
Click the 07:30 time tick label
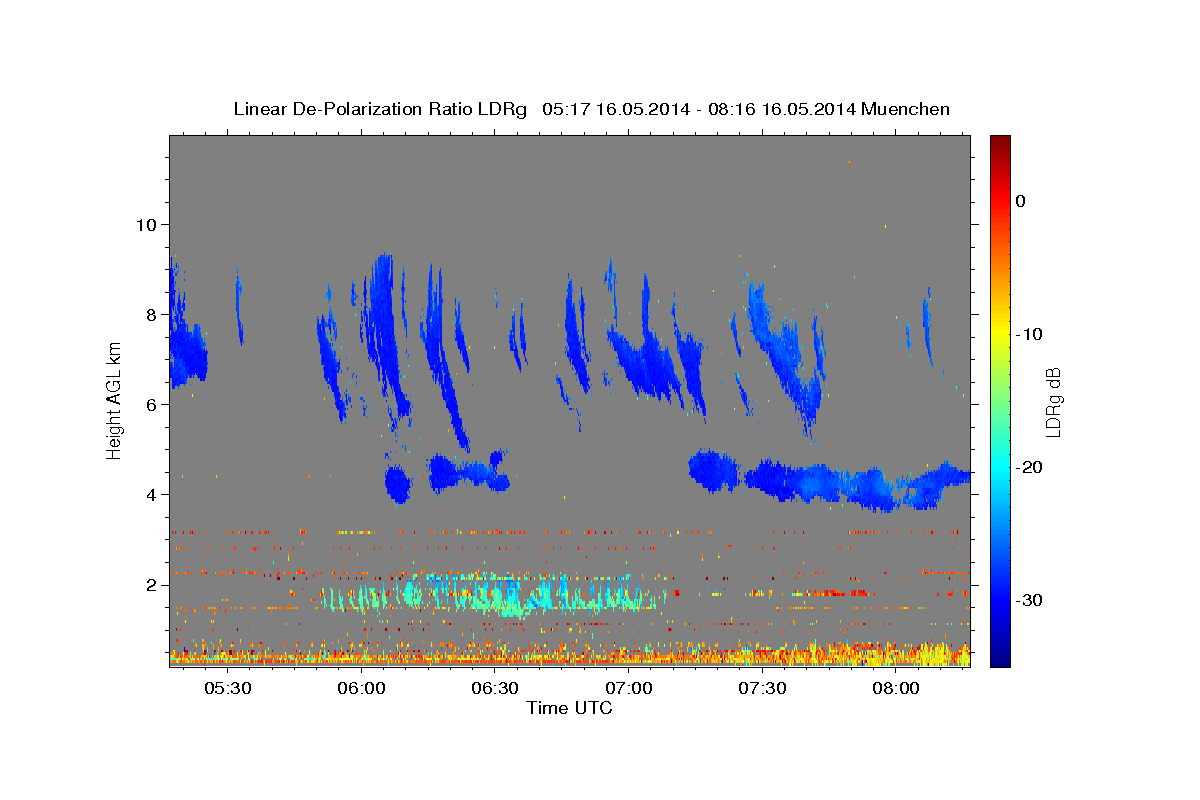pyautogui.click(x=762, y=688)
